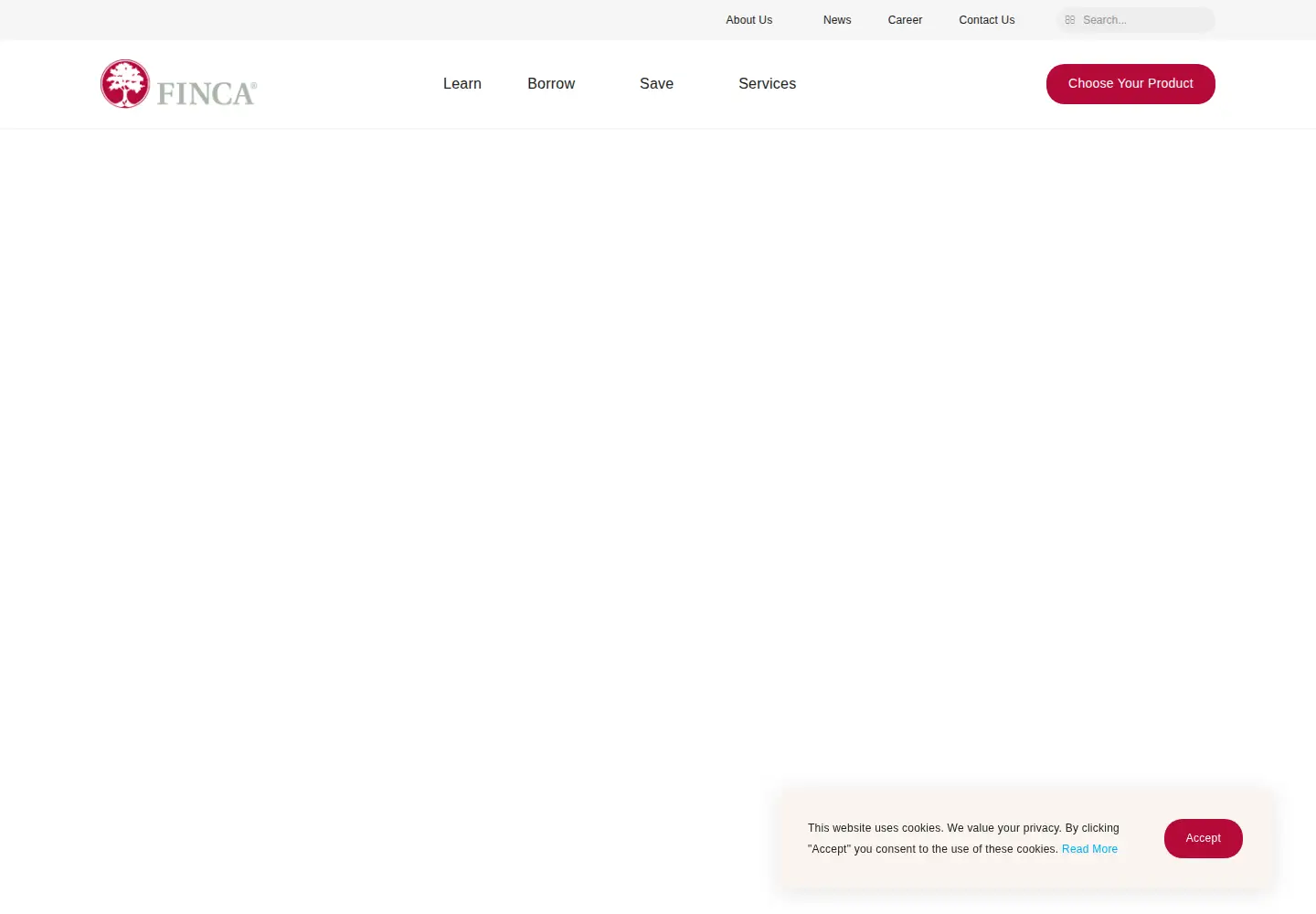The width and height of the screenshot is (1316, 914).
Task: Accept the cookie consent
Action: (x=1204, y=838)
